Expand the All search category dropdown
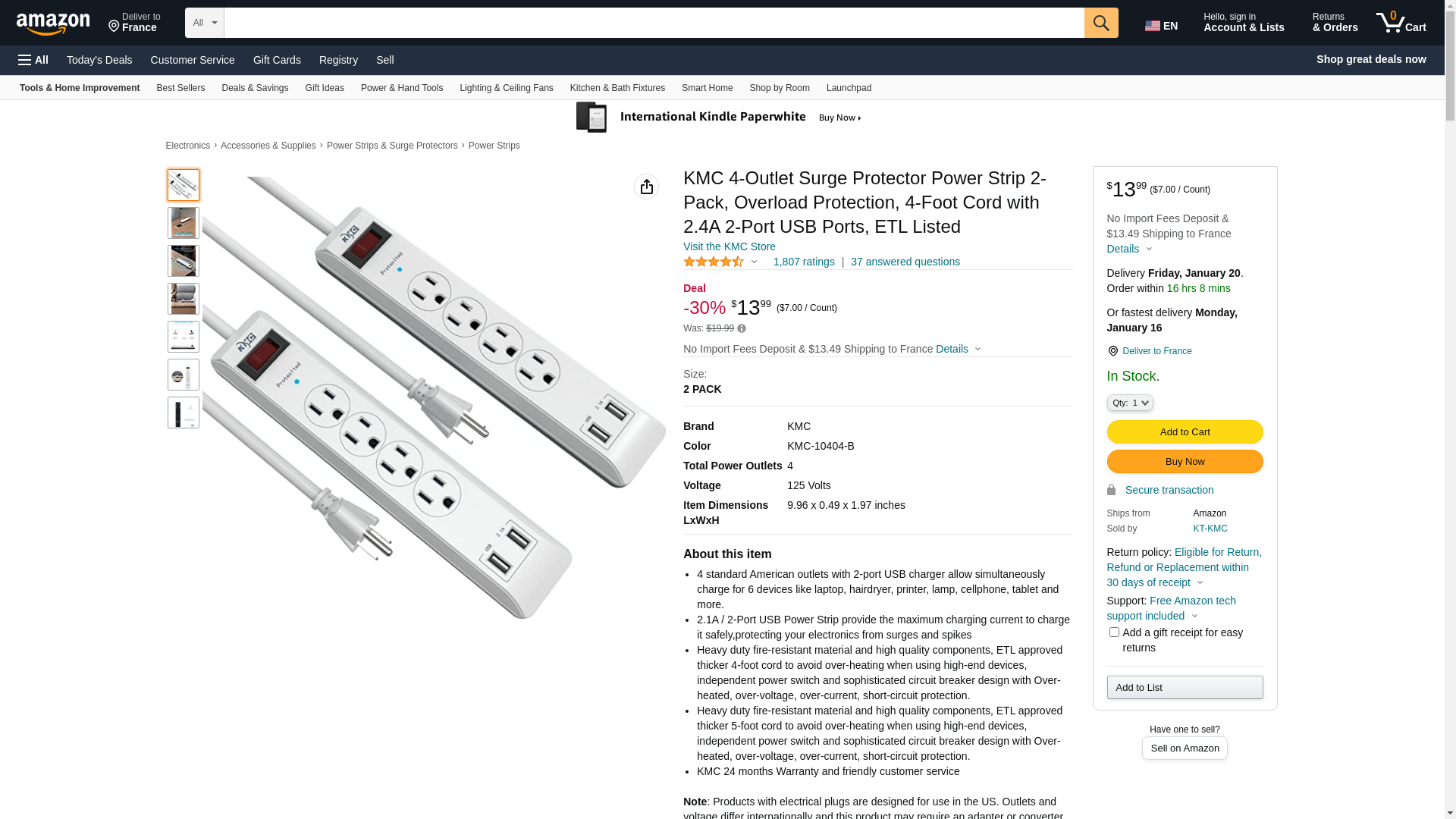Viewport: 1456px width, 819px height. point(204,23)
